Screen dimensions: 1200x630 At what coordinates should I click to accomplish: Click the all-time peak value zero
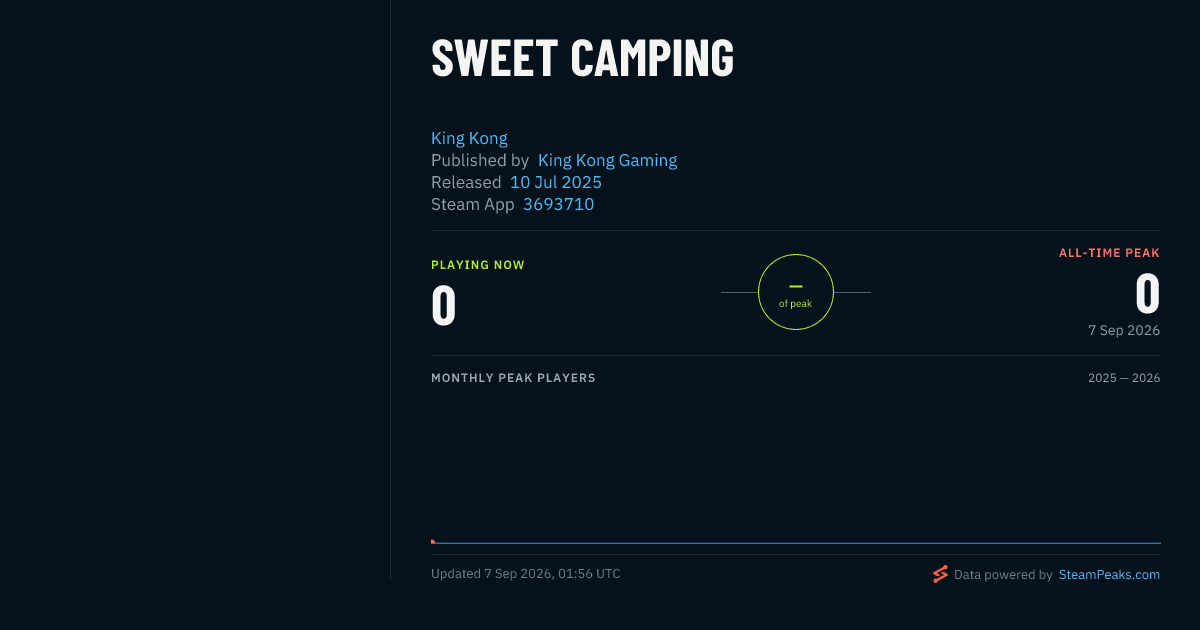click(1147, 294)
